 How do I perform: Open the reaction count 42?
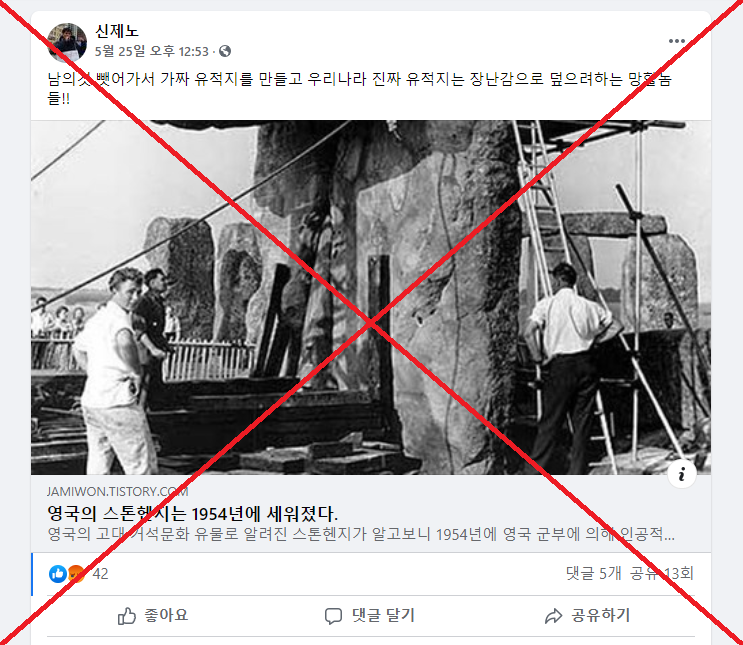tap(100, 574)
